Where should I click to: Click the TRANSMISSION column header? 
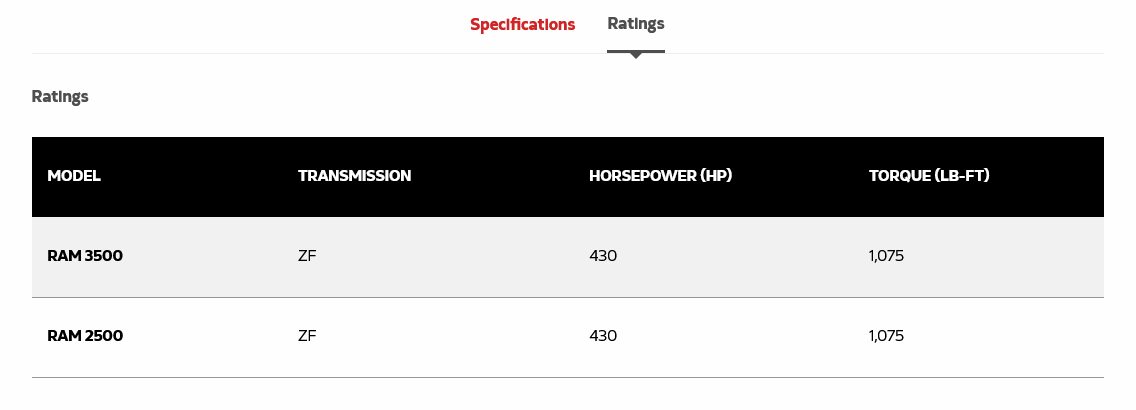point(354,176)
